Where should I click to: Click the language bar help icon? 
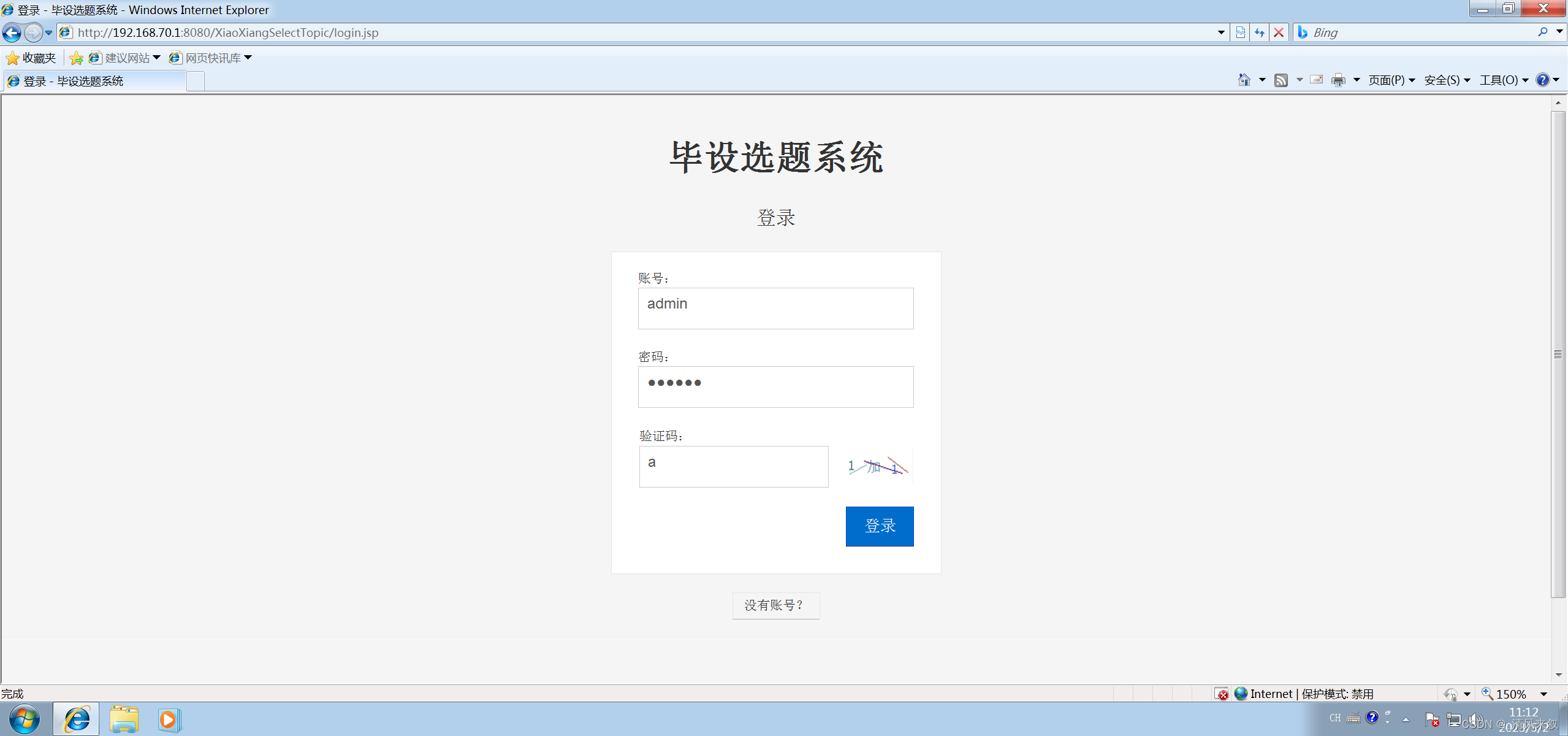[1372, 718]
